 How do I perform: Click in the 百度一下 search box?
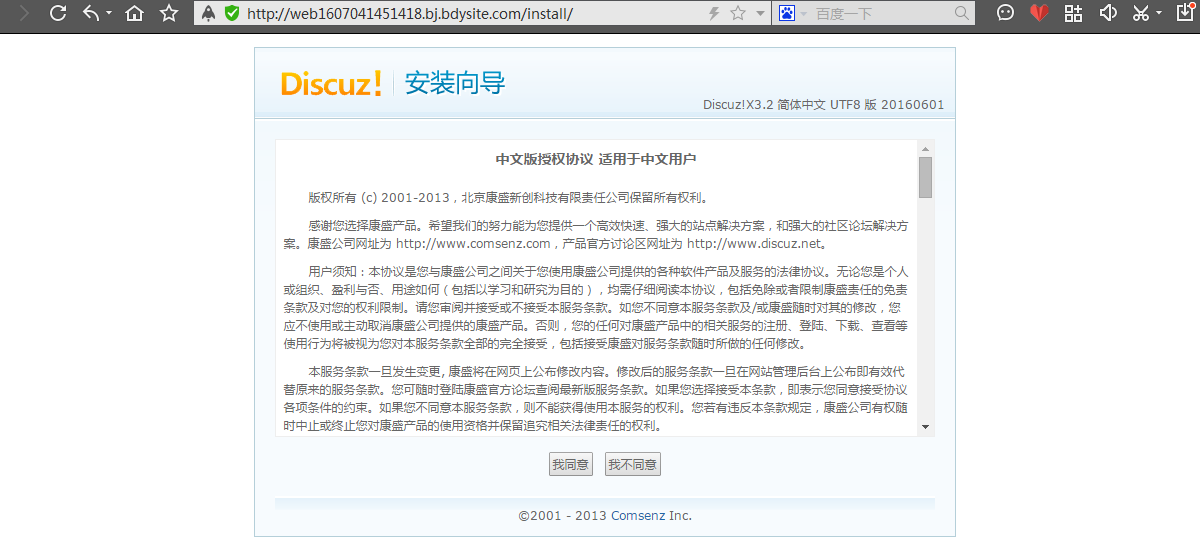point(880,14)
